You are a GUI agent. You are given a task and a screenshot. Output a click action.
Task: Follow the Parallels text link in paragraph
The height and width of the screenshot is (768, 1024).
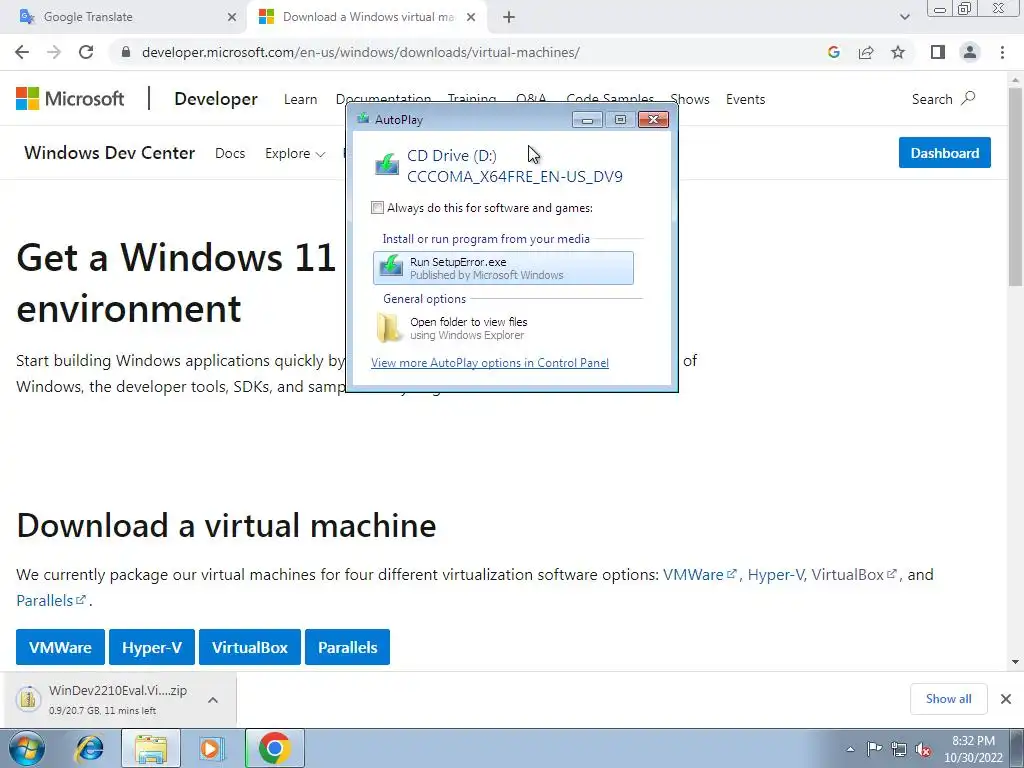coord(51,600)
